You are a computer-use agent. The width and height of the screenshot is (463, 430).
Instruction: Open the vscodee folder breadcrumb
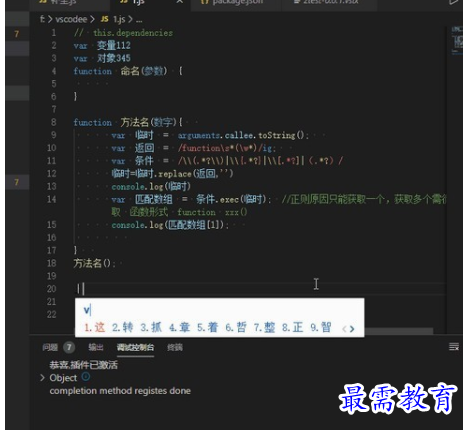[71, 20]
